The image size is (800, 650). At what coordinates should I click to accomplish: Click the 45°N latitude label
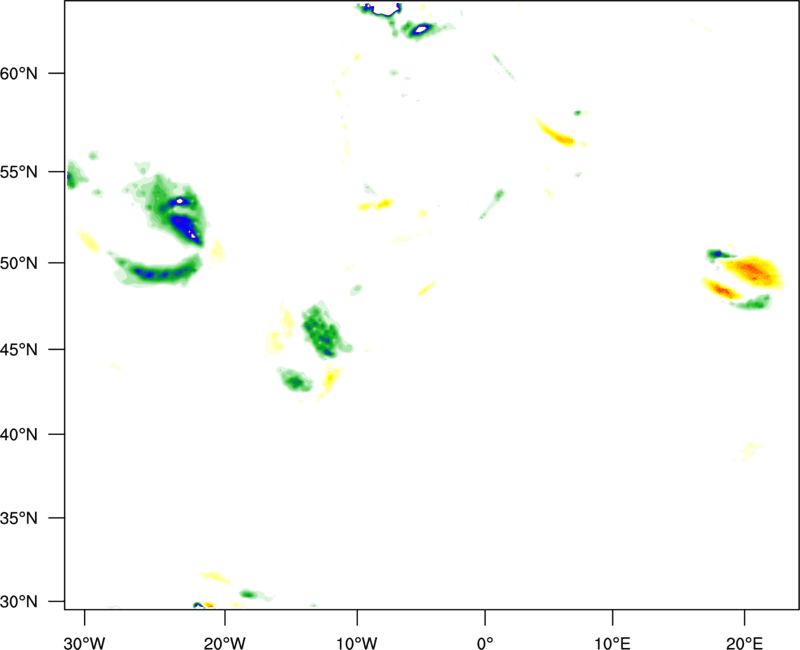click(19, 349)
